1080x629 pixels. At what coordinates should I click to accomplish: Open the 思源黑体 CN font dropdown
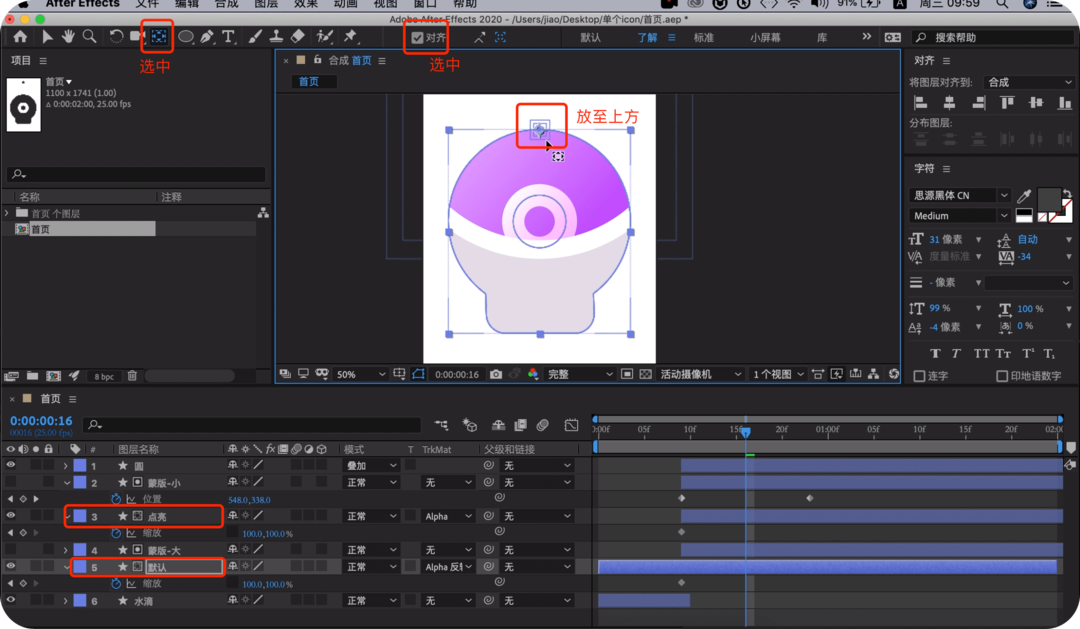(x=959, y=195)
